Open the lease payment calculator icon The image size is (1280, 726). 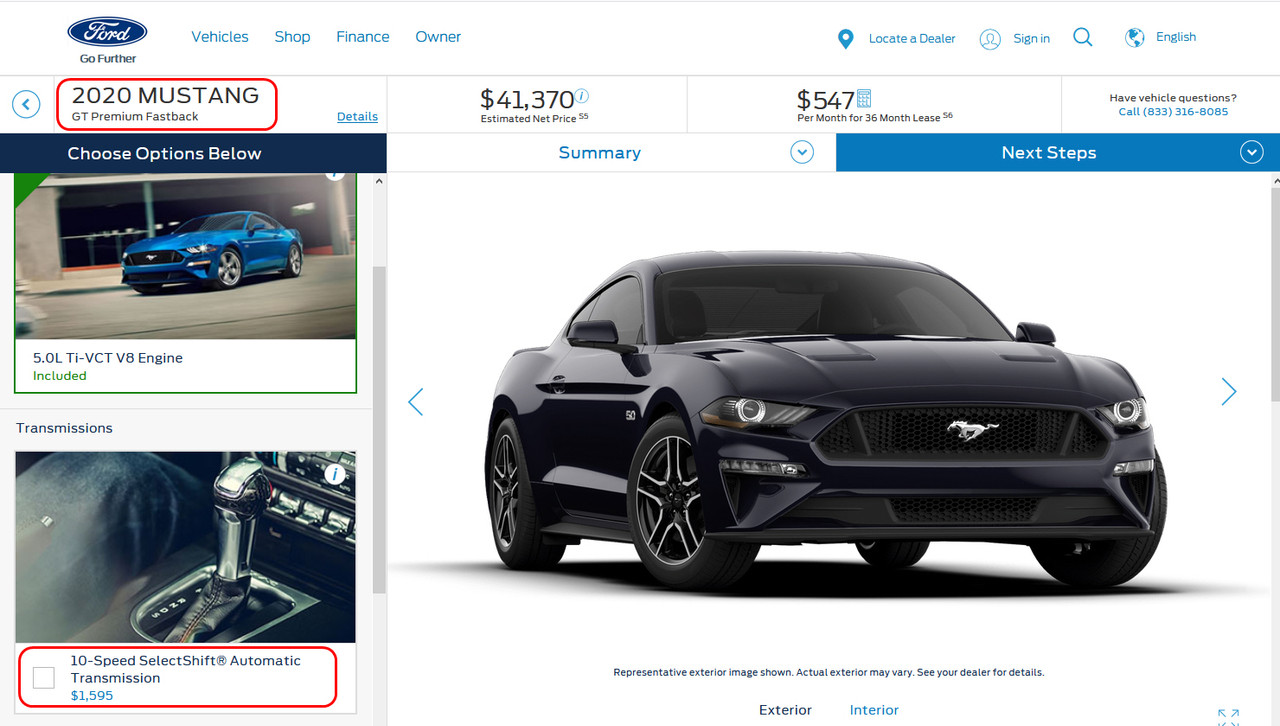tap(864, 98)
